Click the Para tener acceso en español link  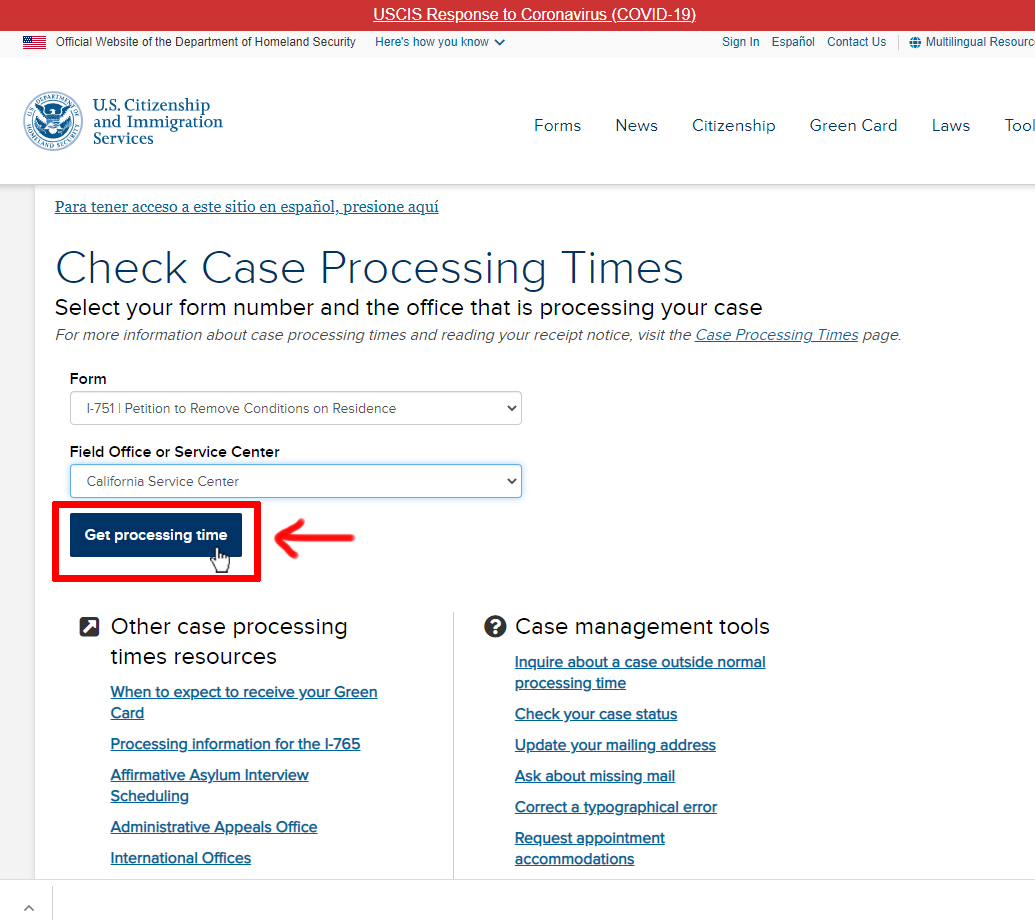click(x=246, y=207)
